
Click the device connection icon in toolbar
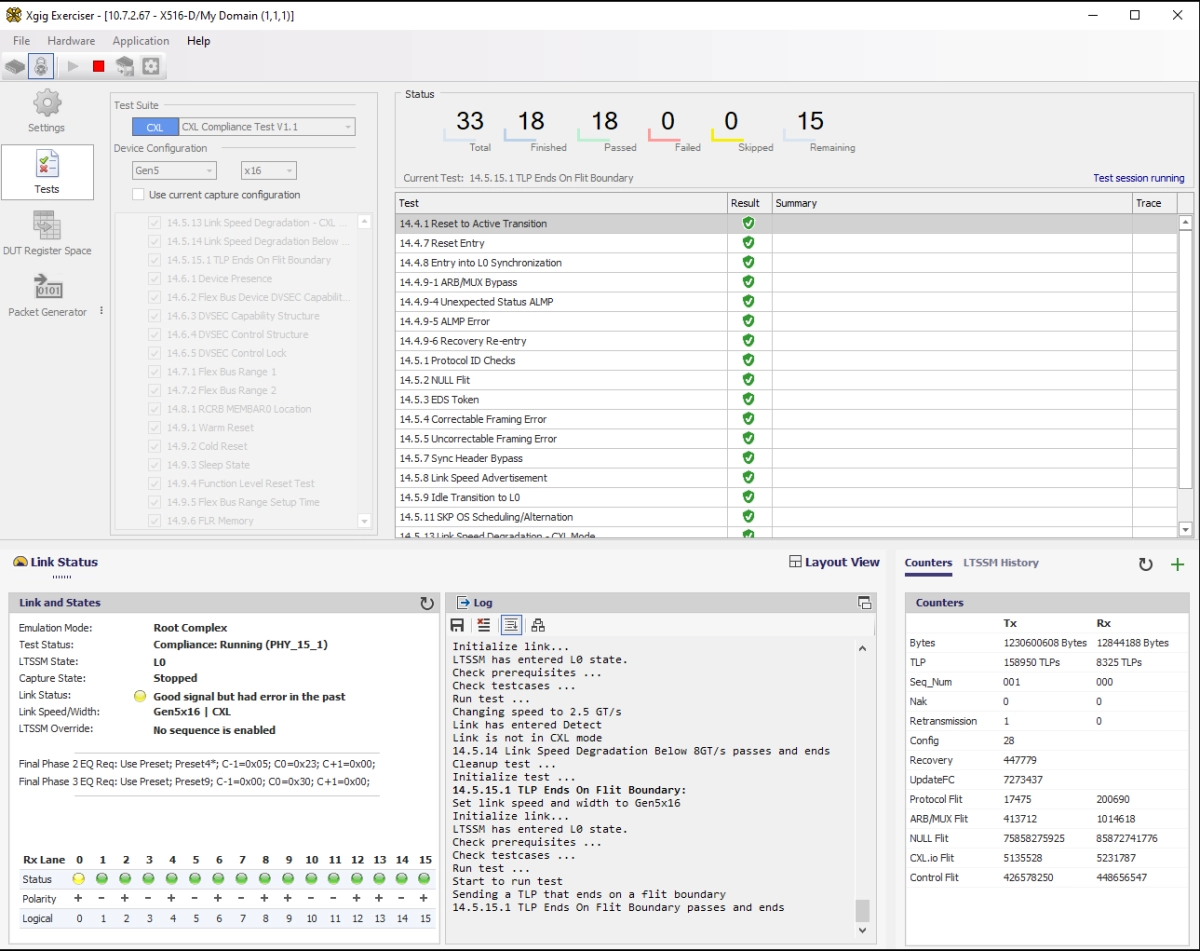click(x=15, y=67)
